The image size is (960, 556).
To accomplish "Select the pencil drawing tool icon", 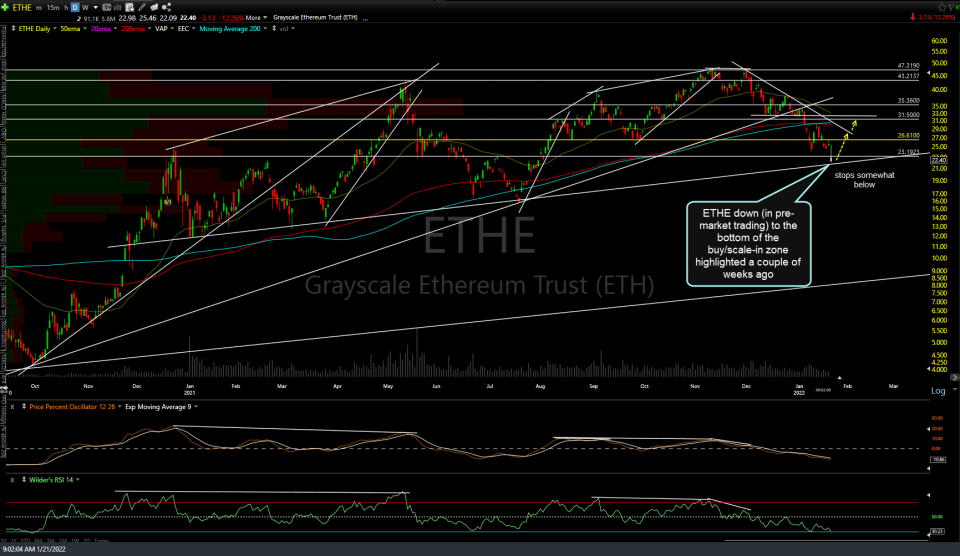I will (x=142, y=7).
